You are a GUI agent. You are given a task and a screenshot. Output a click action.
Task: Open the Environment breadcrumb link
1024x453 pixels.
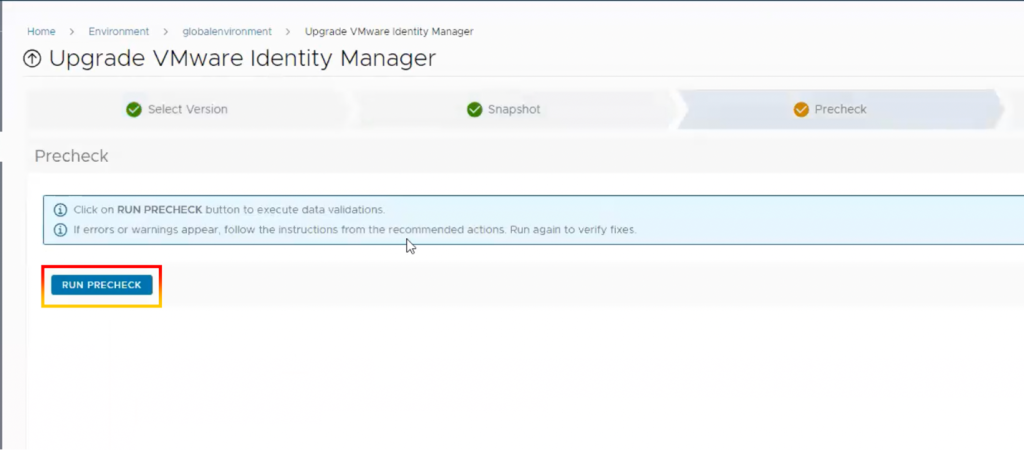pyautogui.click(x=119, y=31)
